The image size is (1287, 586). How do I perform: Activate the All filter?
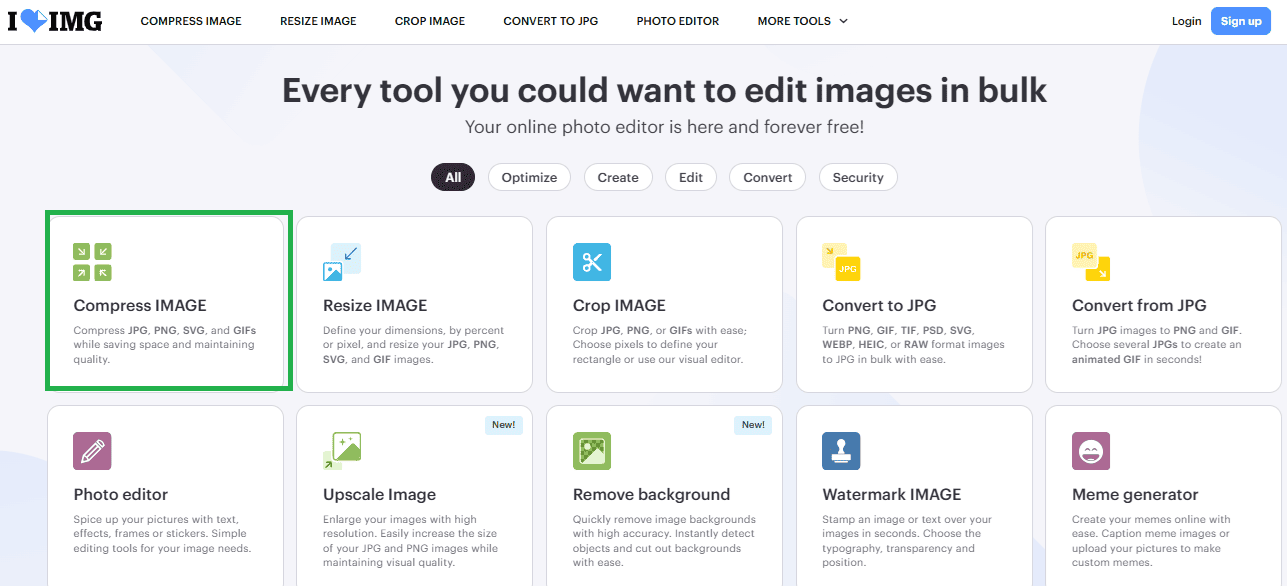453,177
